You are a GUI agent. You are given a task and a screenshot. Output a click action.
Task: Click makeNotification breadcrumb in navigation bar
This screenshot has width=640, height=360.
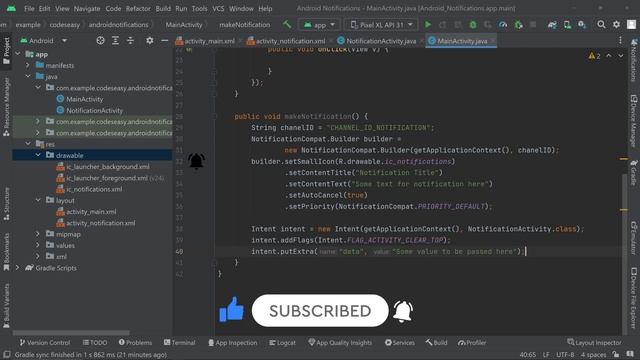tap(244, 24)
